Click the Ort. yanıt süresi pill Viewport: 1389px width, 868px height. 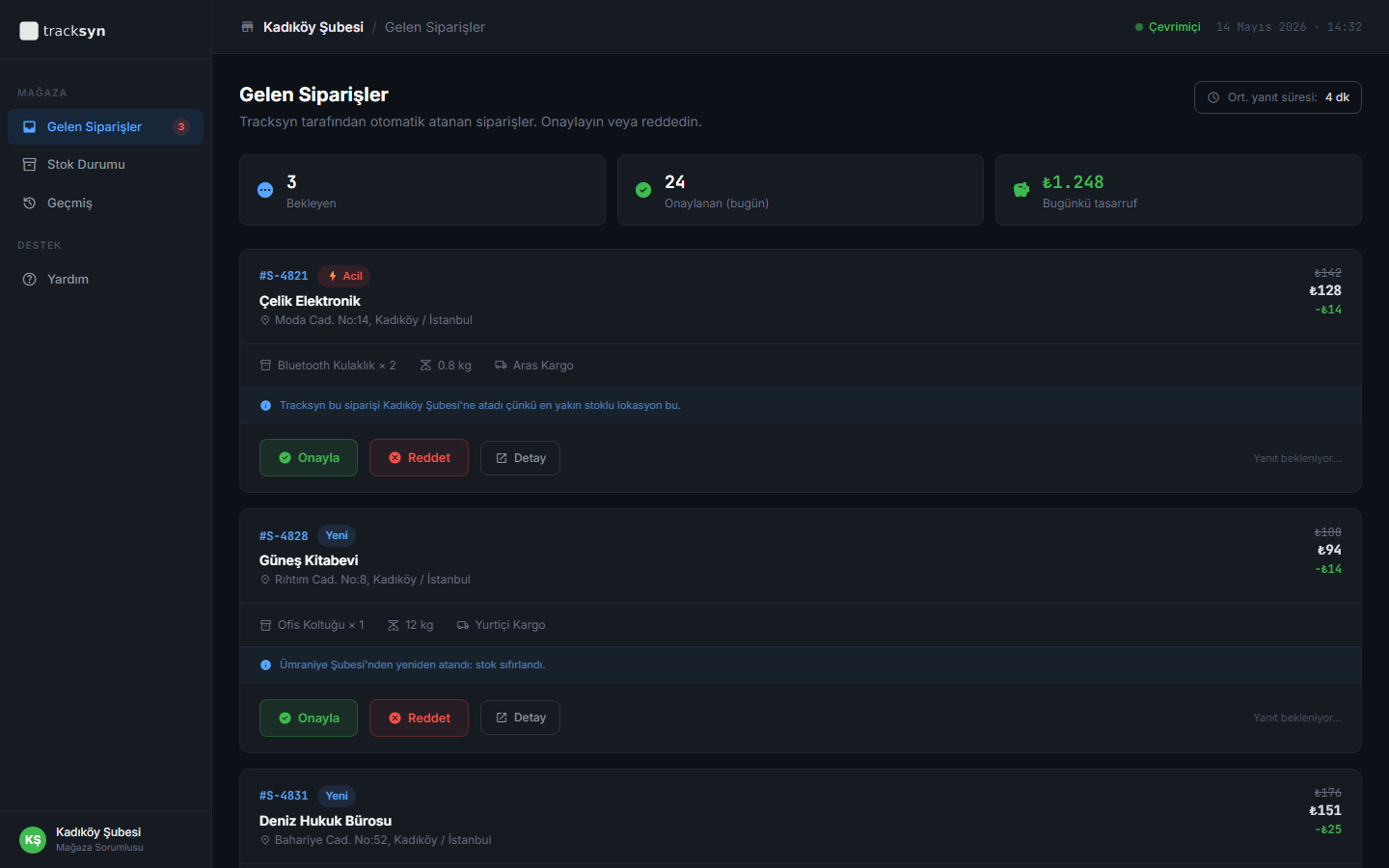1277,97
